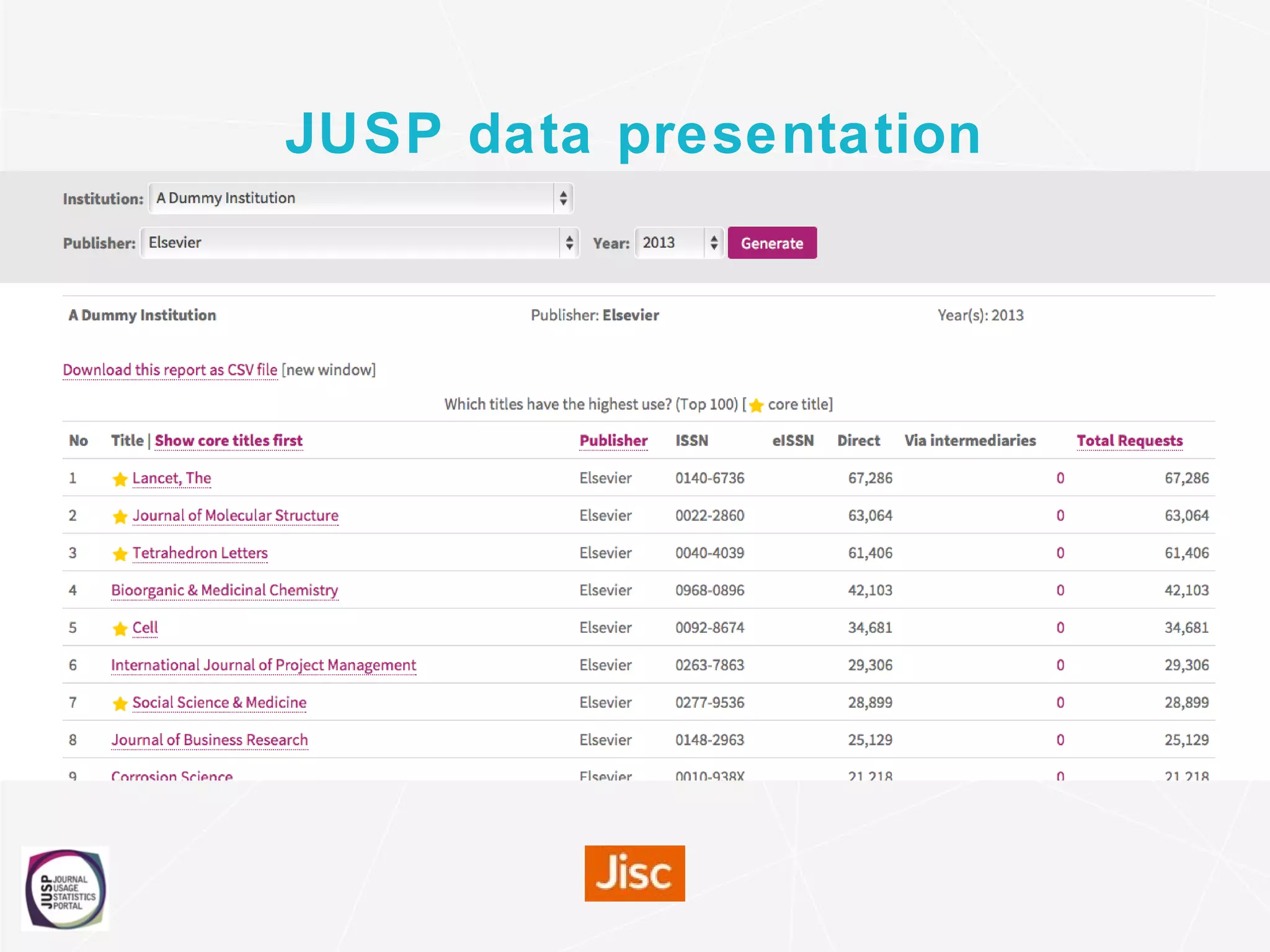The height and width of the screenshot is (952, 1270).
Task: Download this report as CSV file
Action: tap(170, 370)
